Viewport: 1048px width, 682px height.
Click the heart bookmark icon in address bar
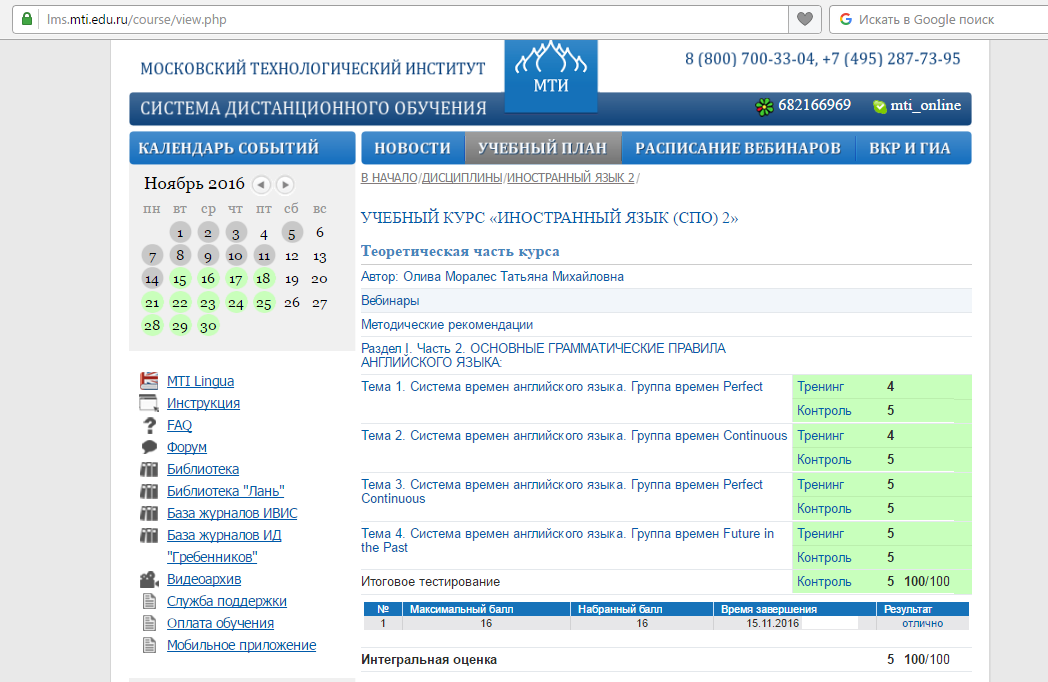pos(805,19)
